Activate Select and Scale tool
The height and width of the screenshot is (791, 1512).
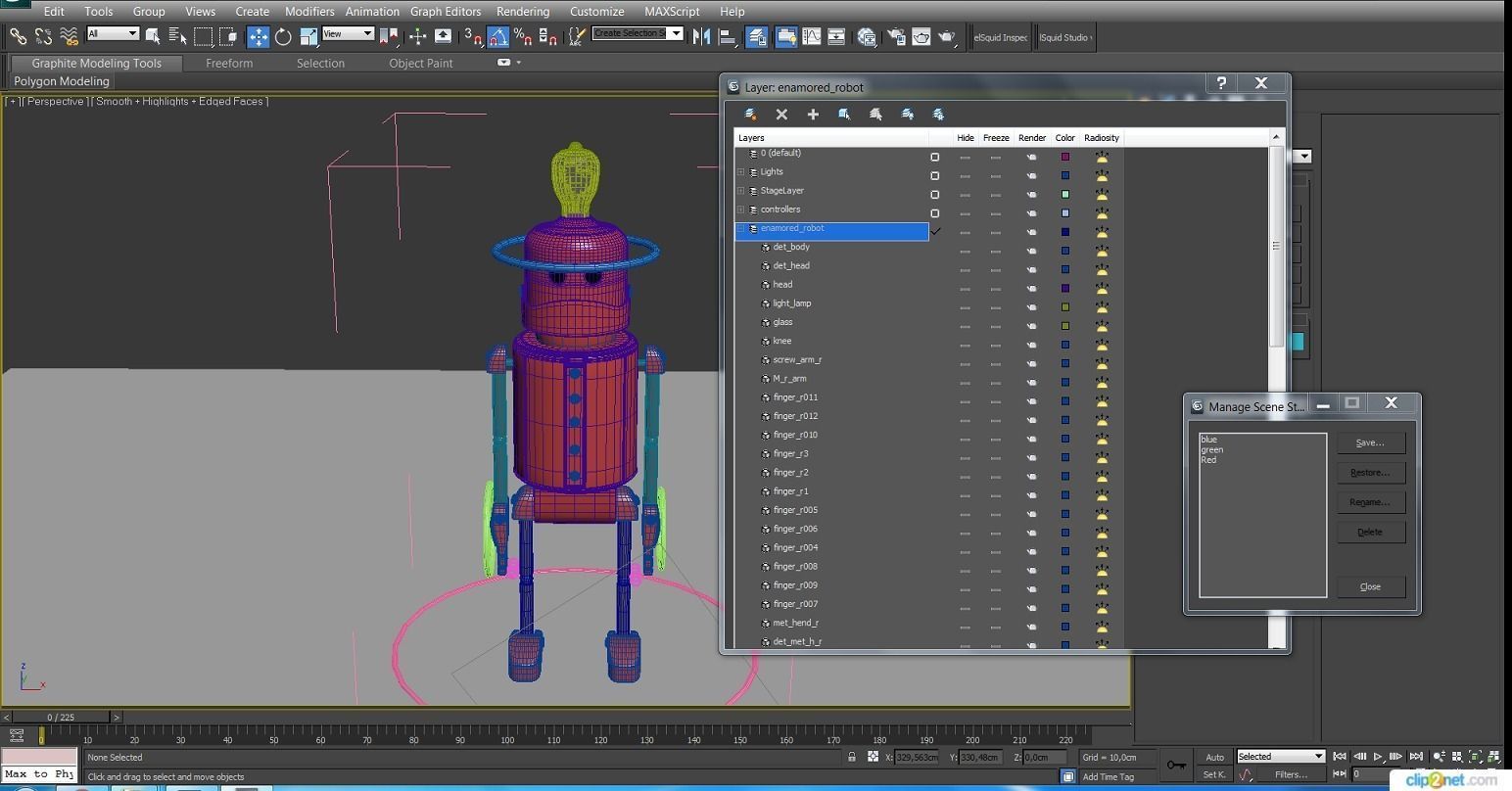point(308,36)
